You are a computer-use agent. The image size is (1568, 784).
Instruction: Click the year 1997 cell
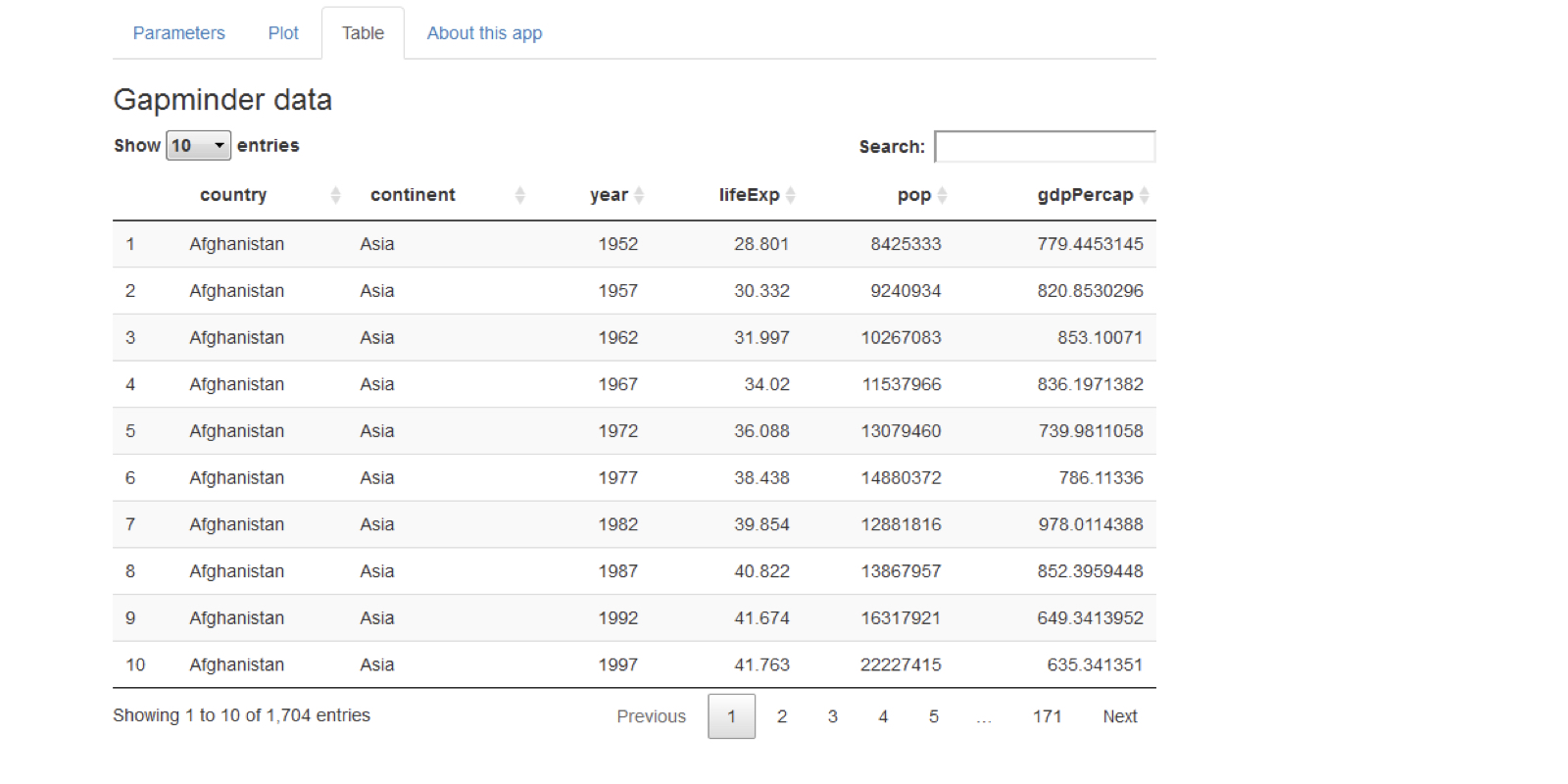tap(617, 664)
